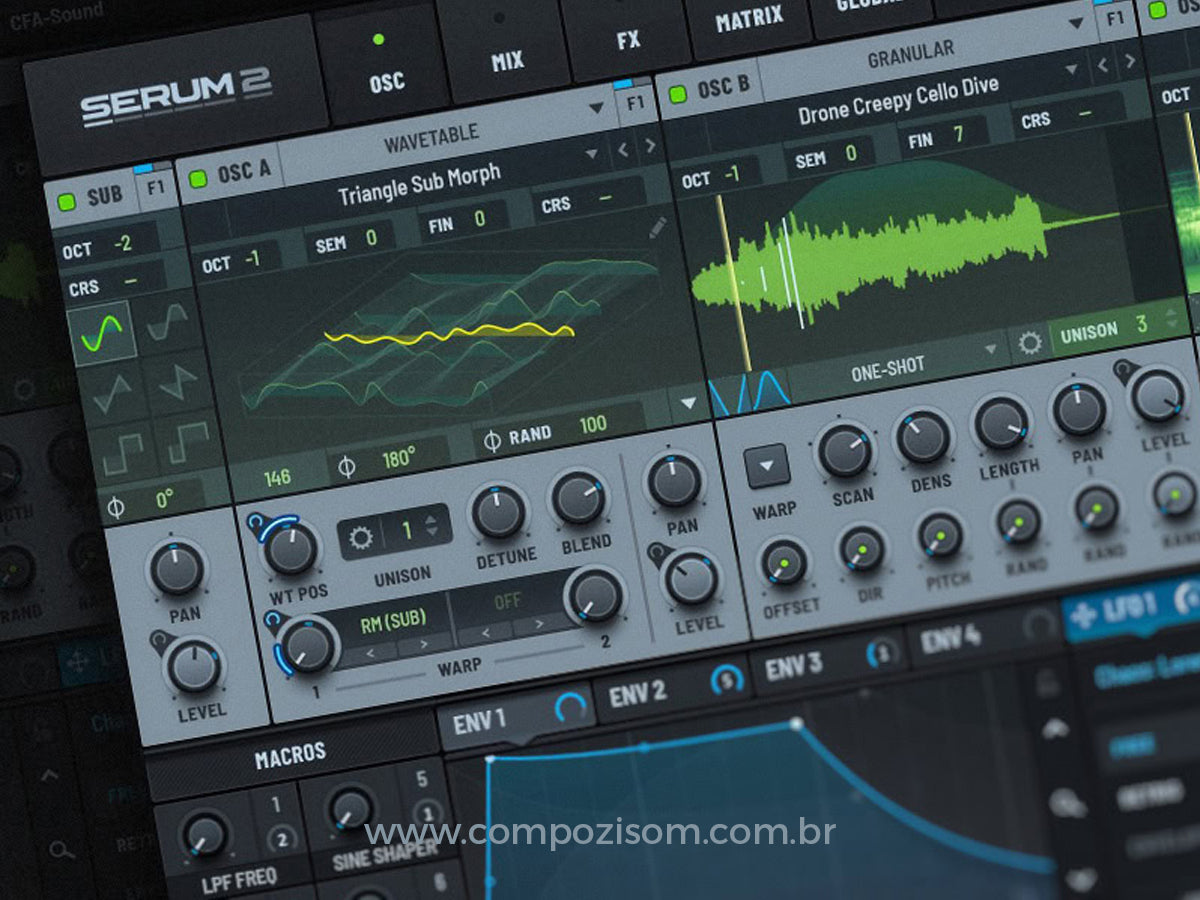Image resolution: width=1200 pixels, height=900 pixels.
Task: Click the OSC B SCAN knob
Action: 845,450
